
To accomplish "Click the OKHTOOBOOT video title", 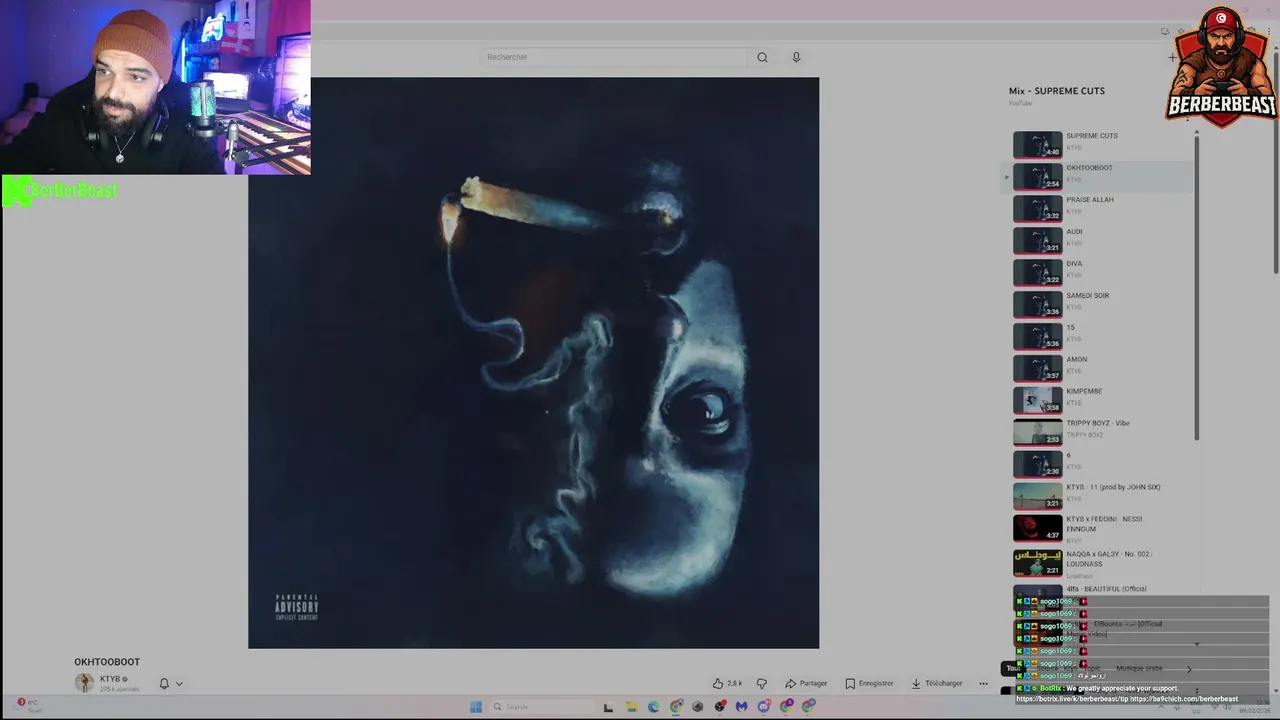I will pyautogui.click(x=107, y=662).
